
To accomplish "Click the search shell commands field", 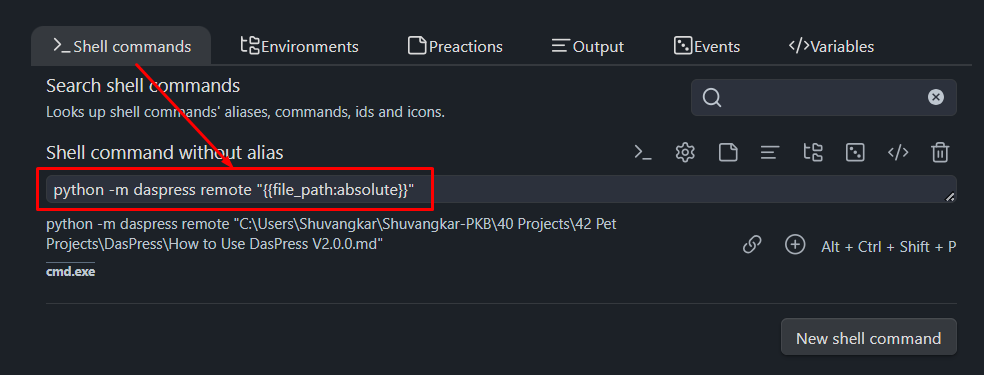I will pyautogui.click(x=823, y=97).
